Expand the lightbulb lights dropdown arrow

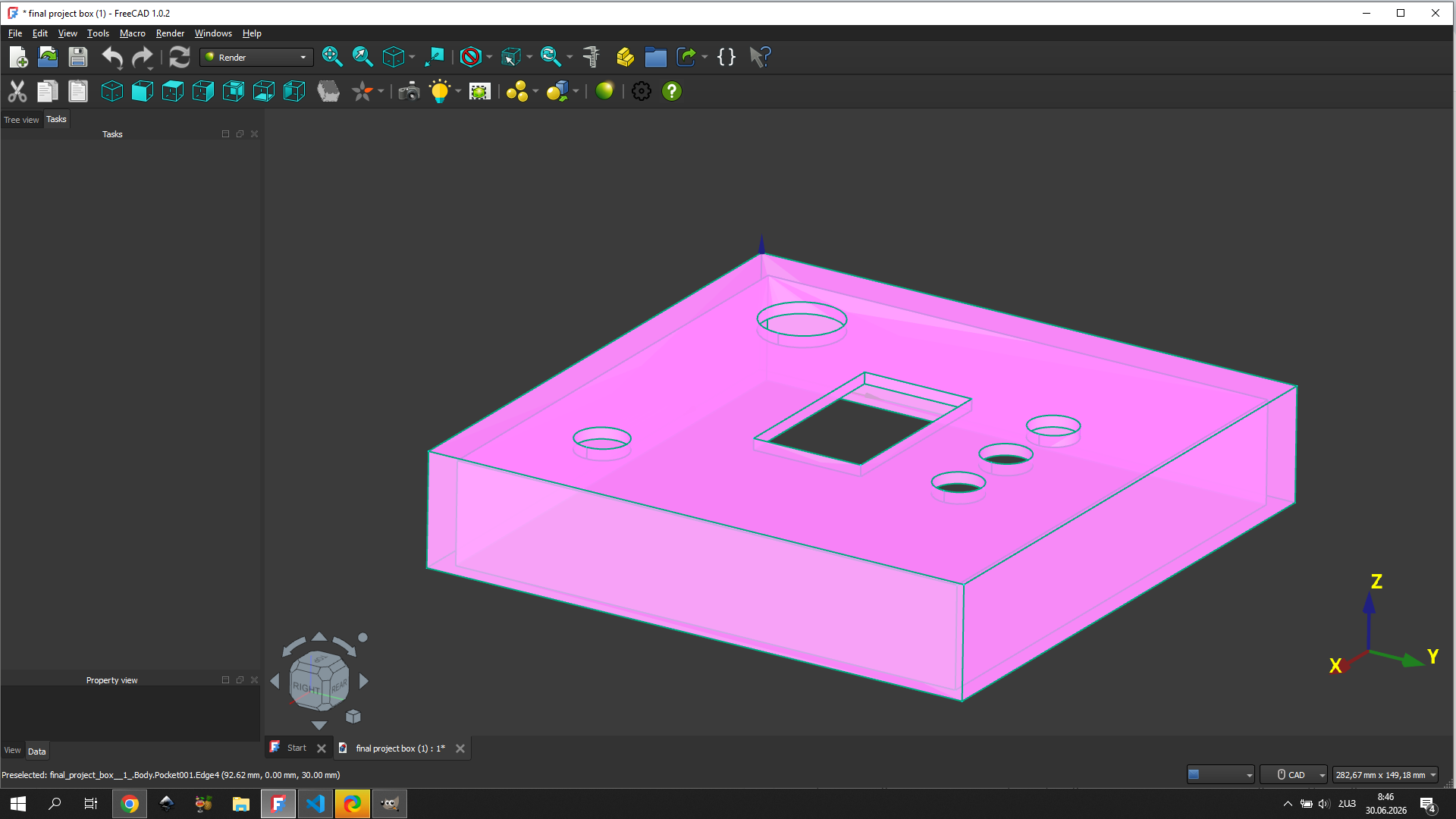[x=458, y=91]
